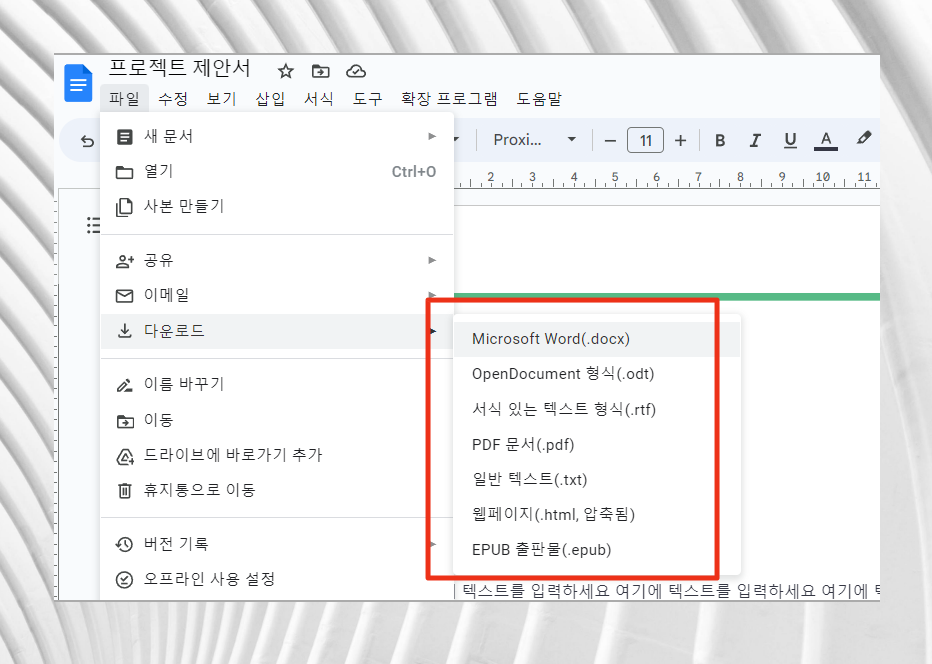Select the highlight color pen
This screenshot has width=932, height=664.
[x=864, y=139]
